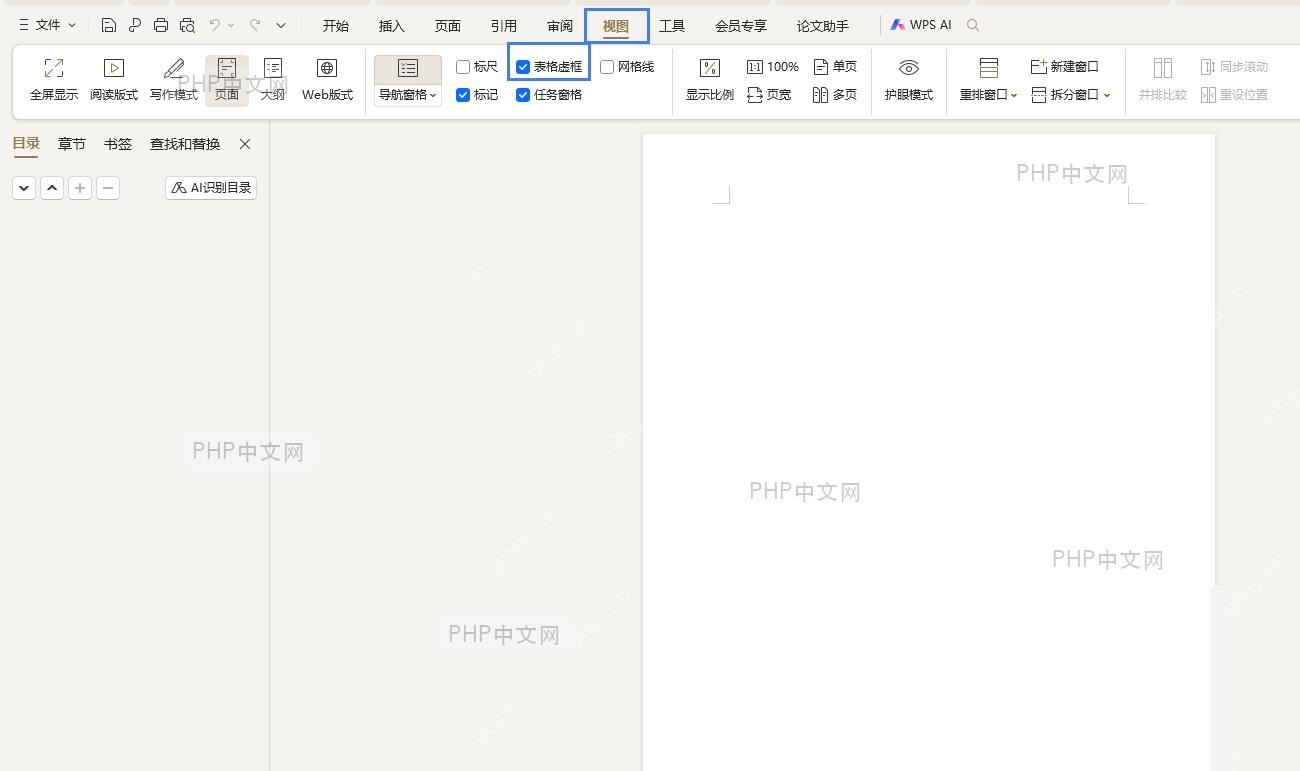Click the 同步滚动 synchronous scrolling button
This screenshot has height=771, width=1300.
click(x=1235, y=67)
